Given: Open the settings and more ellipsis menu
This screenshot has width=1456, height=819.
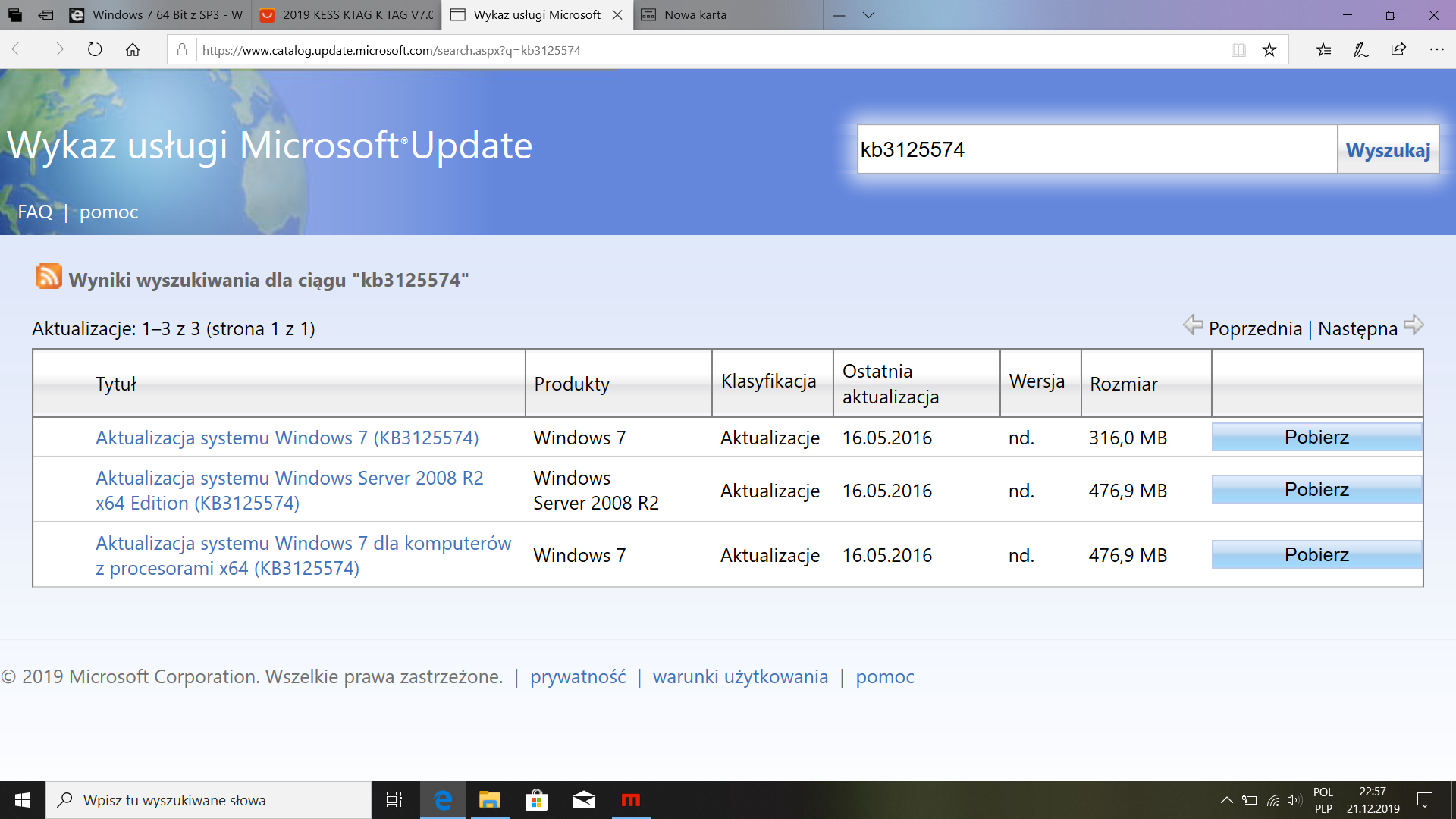Looking at the screenshot, I should click(1436, 50).
